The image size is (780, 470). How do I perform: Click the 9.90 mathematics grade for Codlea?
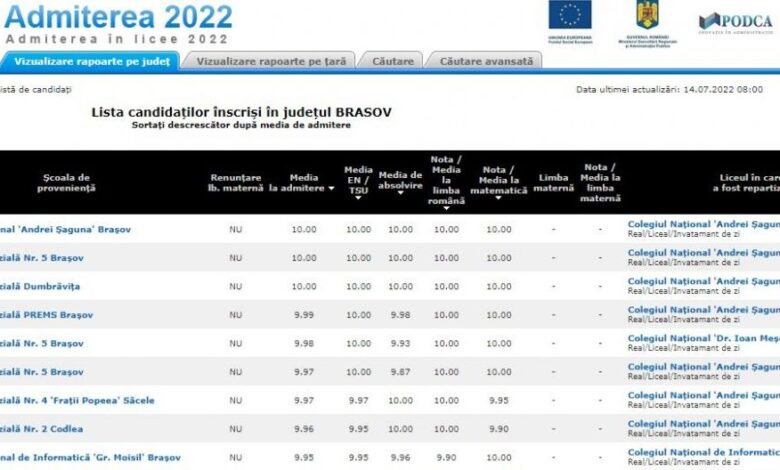click(x=498, y=429)
